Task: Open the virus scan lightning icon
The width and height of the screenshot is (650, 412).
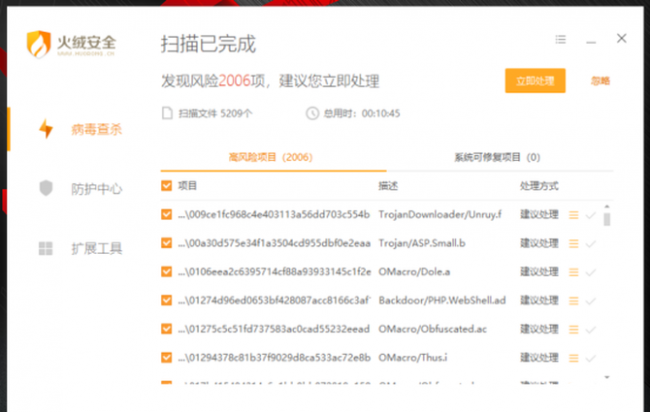Action: [46, 129]
